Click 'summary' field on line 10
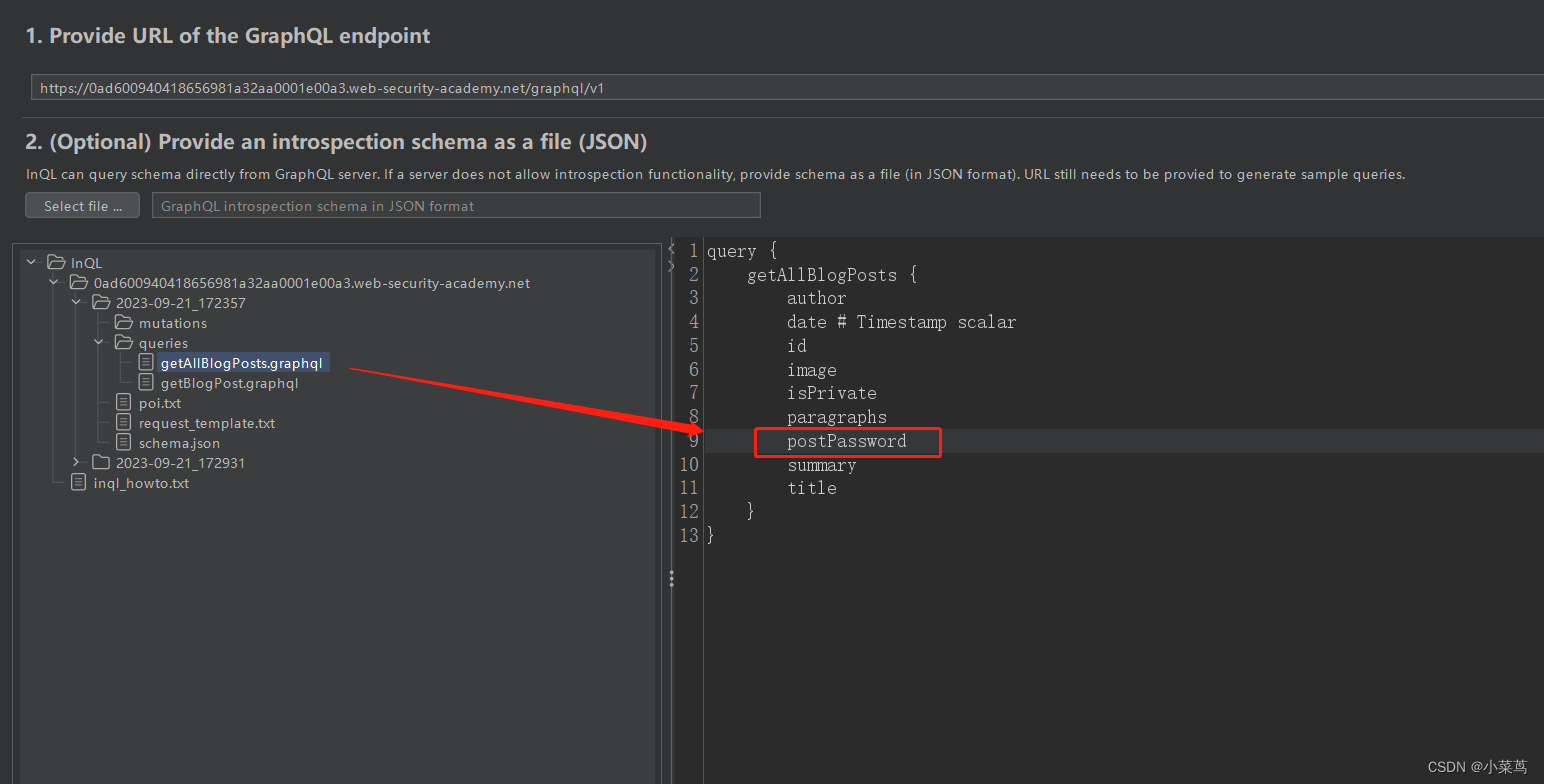This screenshot has height=784, width=1544. coord(822,465)
